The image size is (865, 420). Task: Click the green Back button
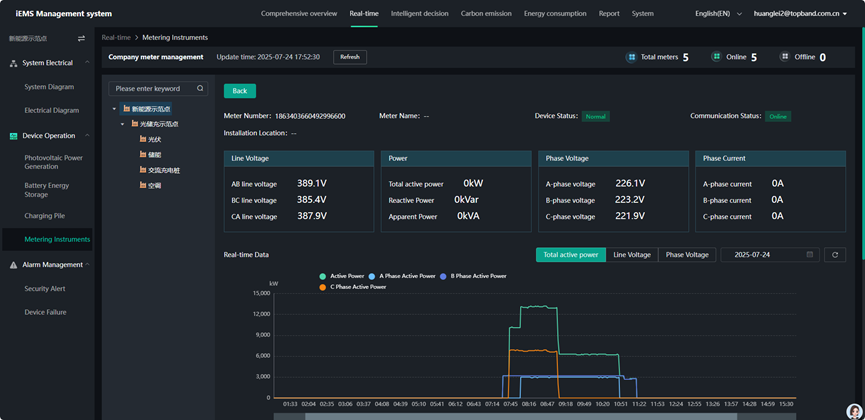239,91
